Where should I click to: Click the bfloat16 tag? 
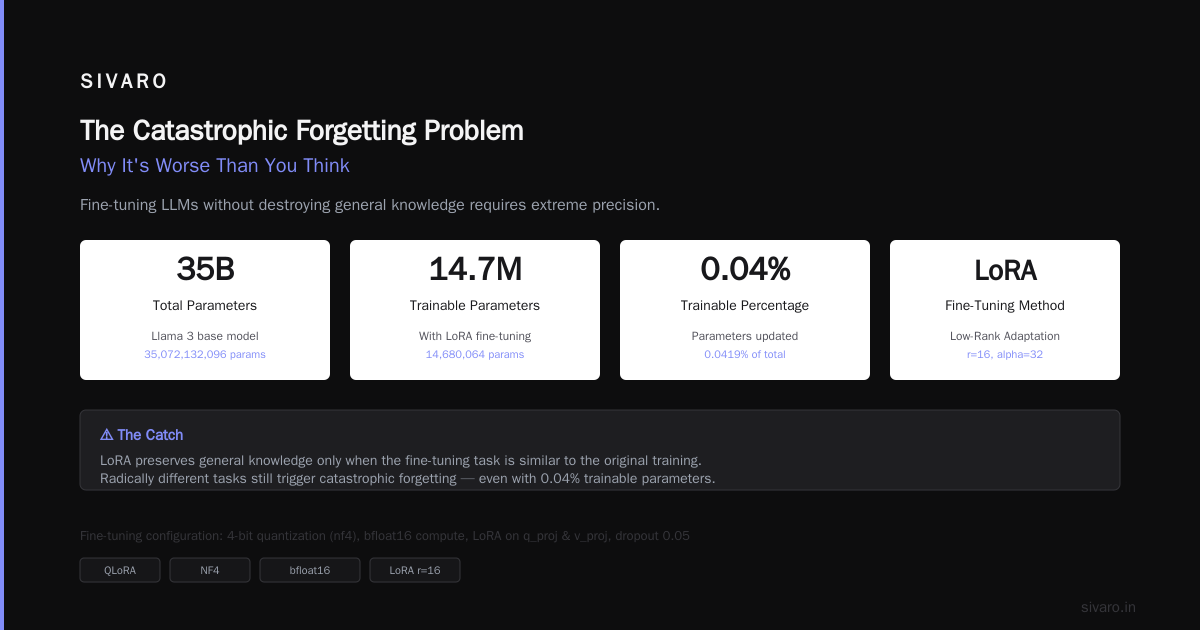click(x=310, y=570)
